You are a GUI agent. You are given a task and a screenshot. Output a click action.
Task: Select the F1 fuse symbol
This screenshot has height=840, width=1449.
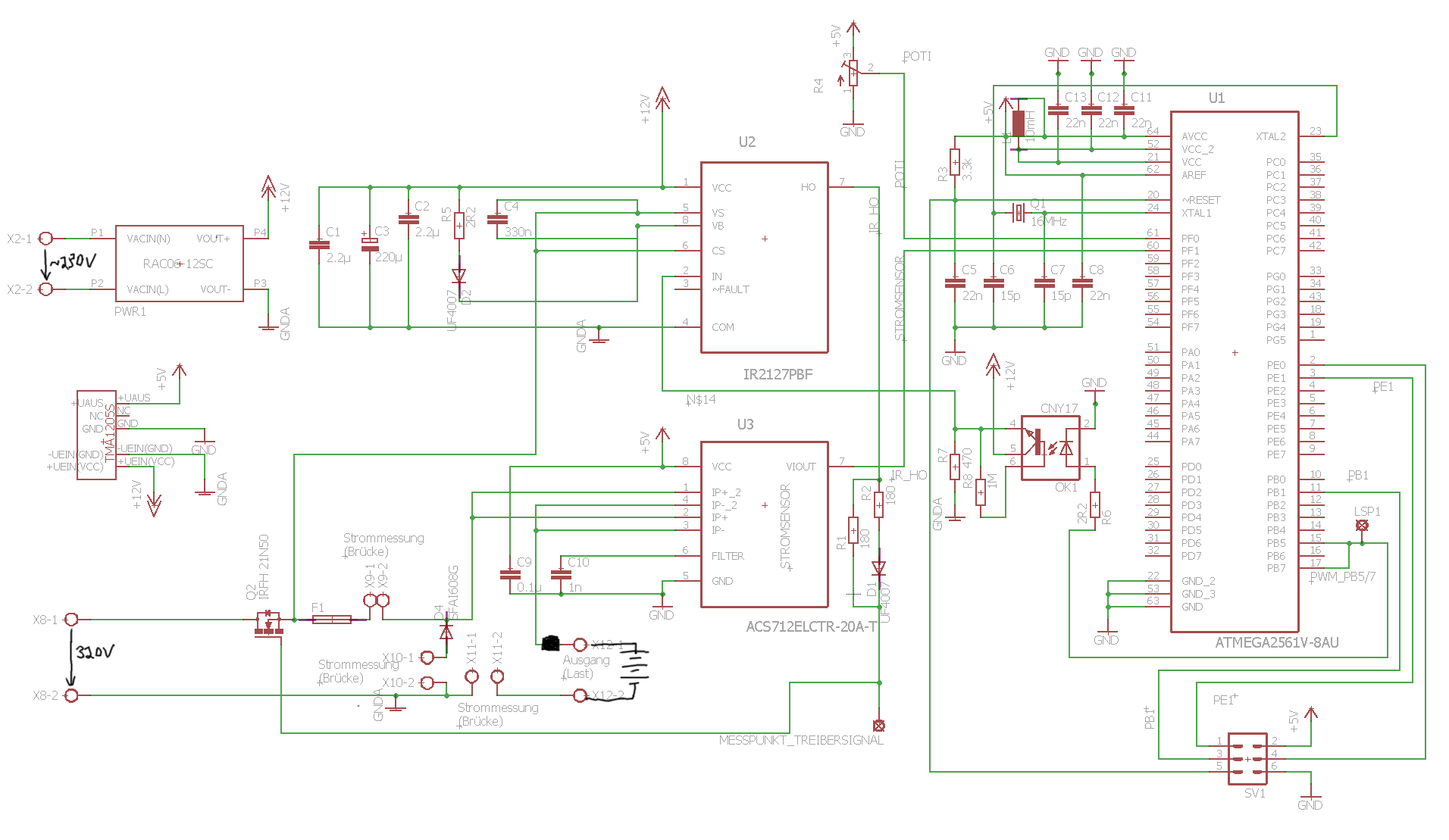point(332,620)
